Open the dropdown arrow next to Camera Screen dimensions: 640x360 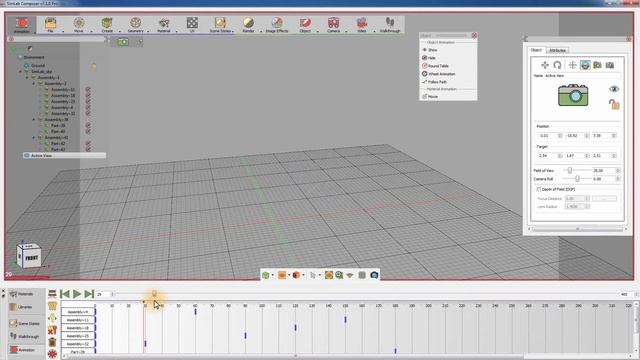coord(346,31)
